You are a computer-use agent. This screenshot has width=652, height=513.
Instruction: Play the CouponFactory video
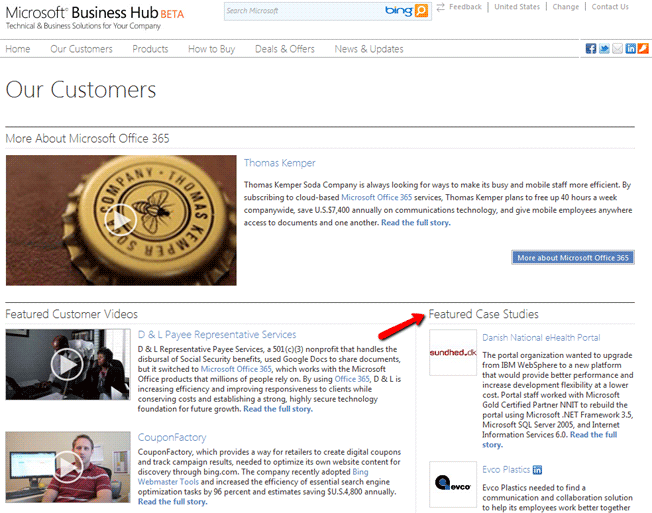click(67, 467)
